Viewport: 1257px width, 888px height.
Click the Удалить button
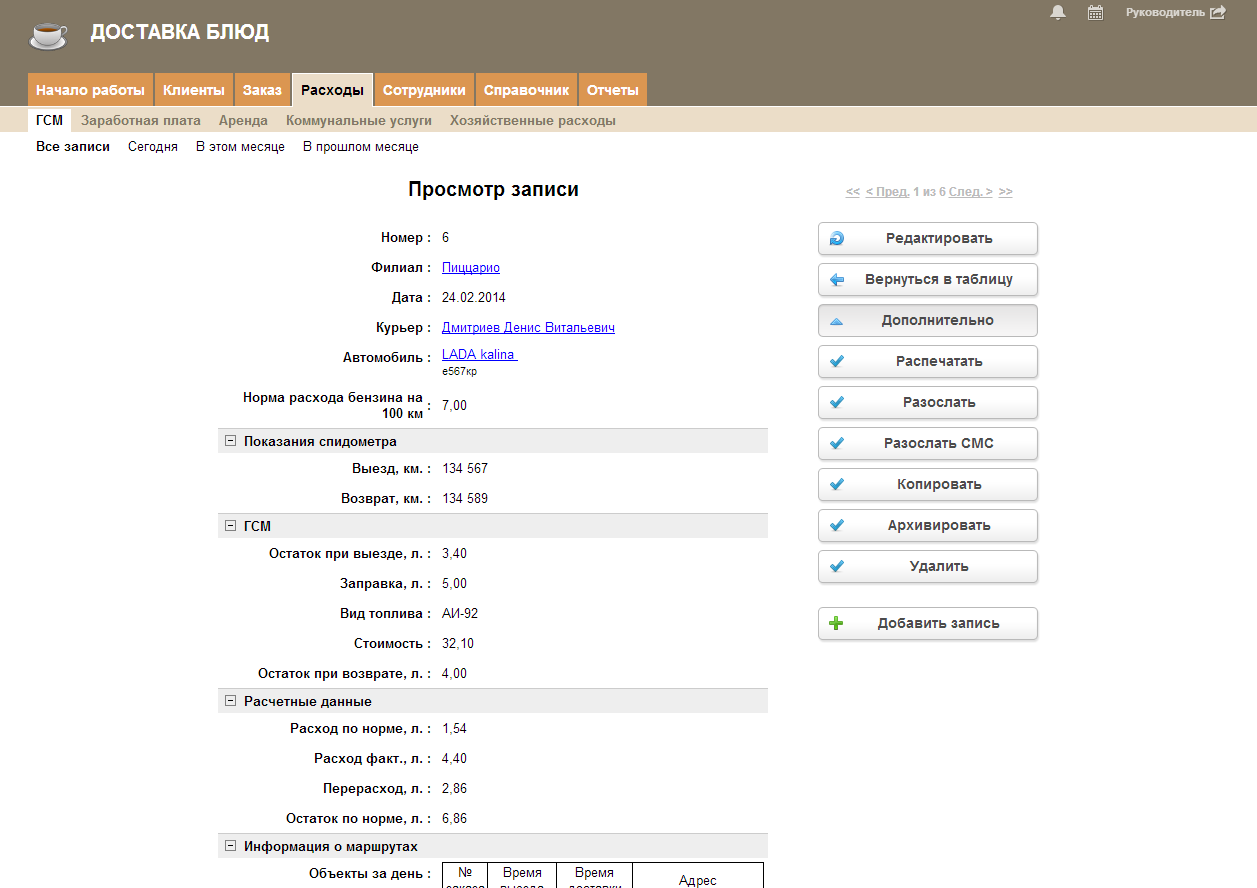point(927,567)
